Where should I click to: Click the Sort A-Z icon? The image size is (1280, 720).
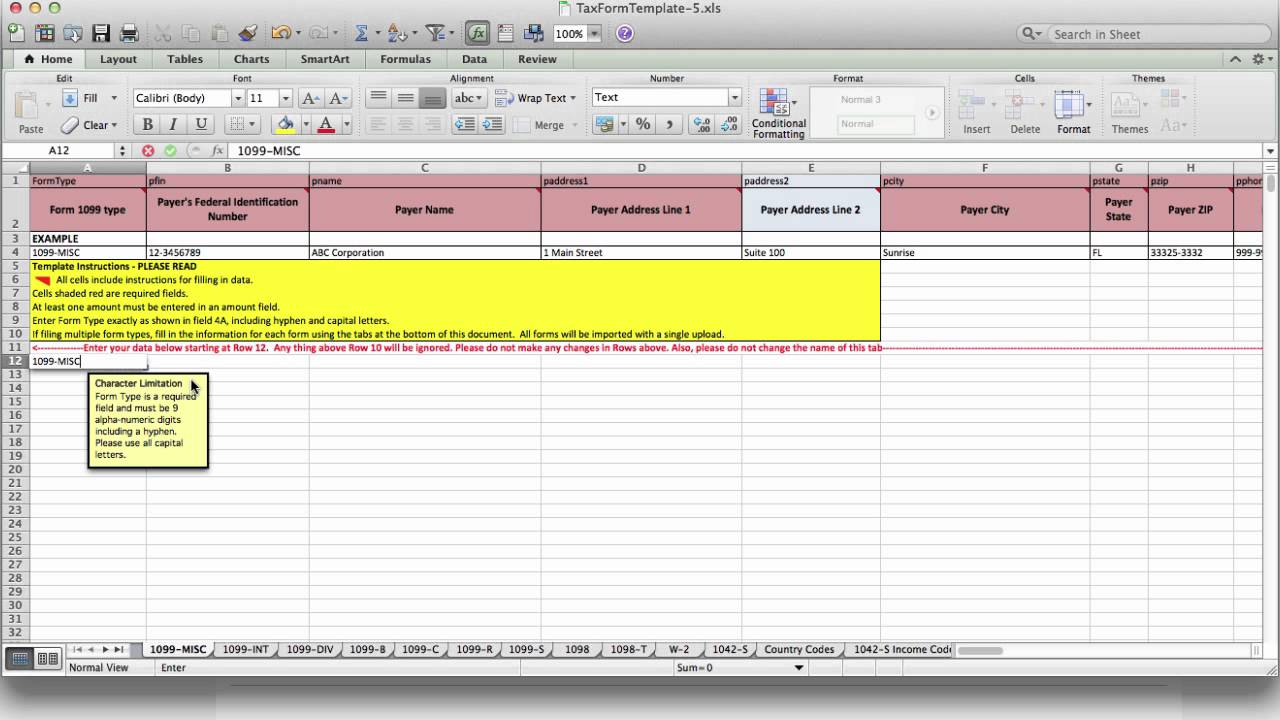397,33
